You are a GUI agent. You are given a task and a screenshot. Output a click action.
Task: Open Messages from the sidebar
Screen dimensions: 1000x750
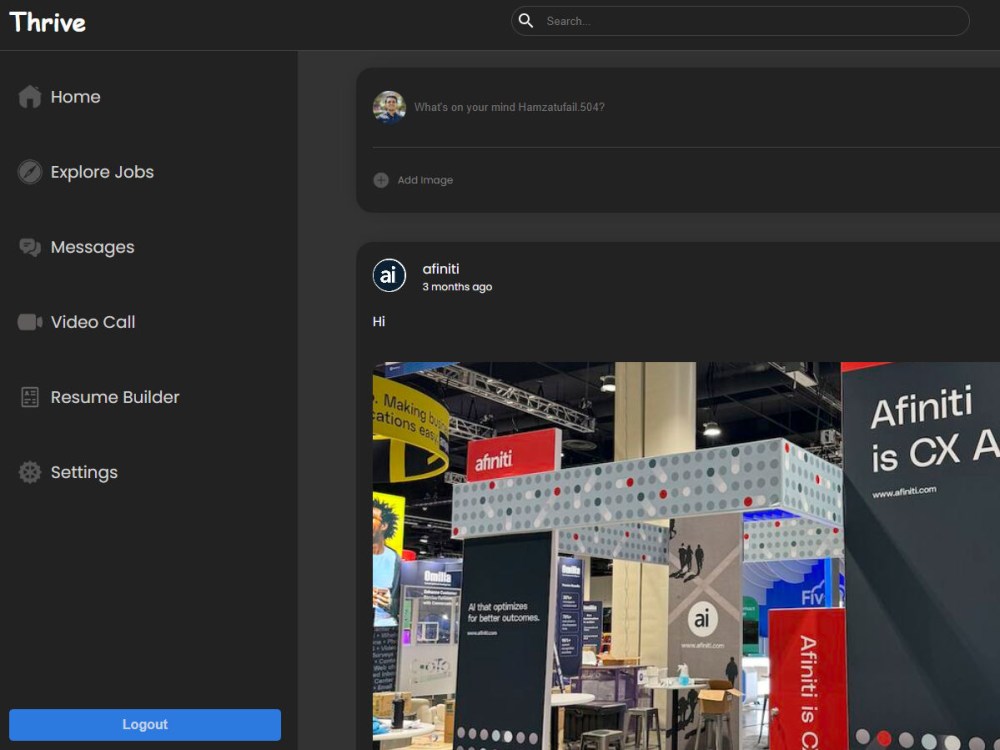pyautogui.click(x=92, y=247)
